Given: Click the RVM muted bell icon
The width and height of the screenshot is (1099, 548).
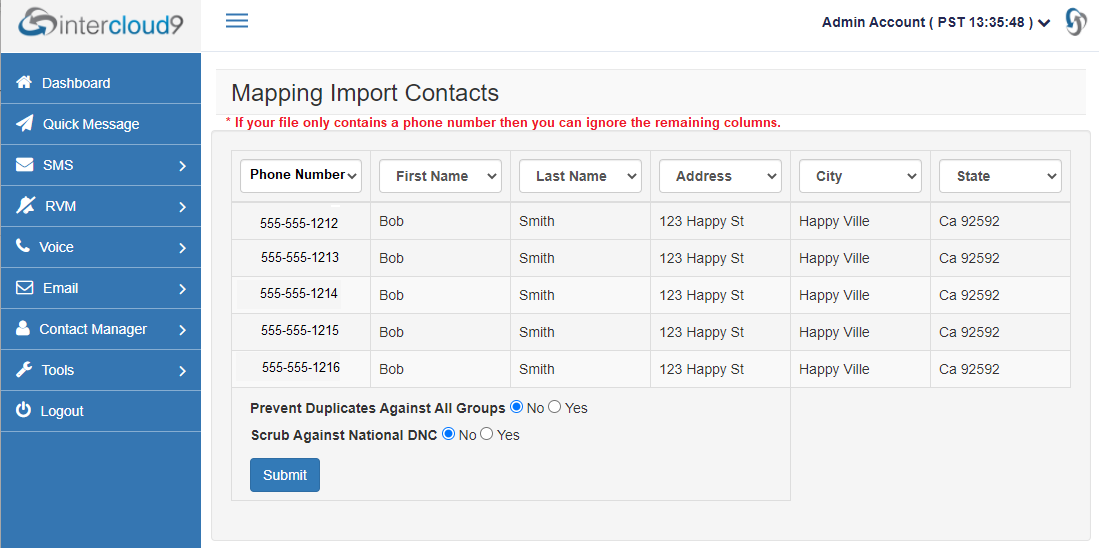Looking at the screenshot, I should (x=25, y=205).
